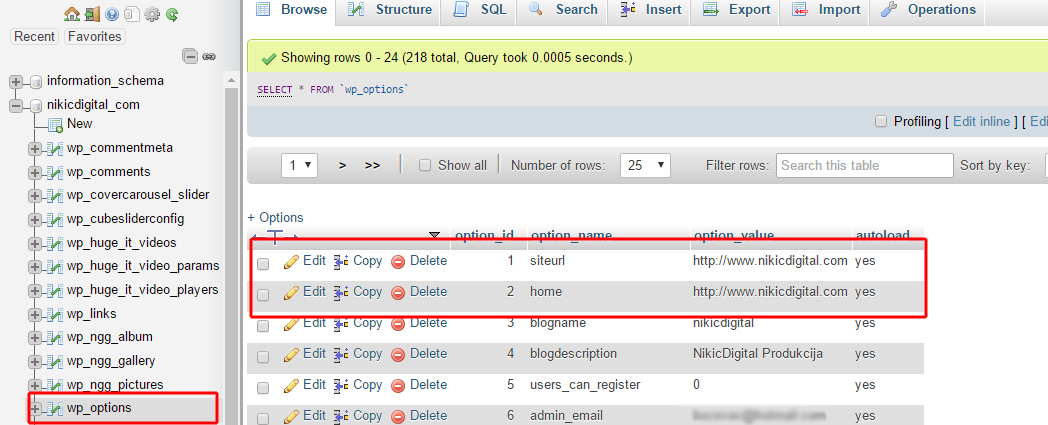Enable the Show all checkbox
The image size is (1048, 425).
425,166
